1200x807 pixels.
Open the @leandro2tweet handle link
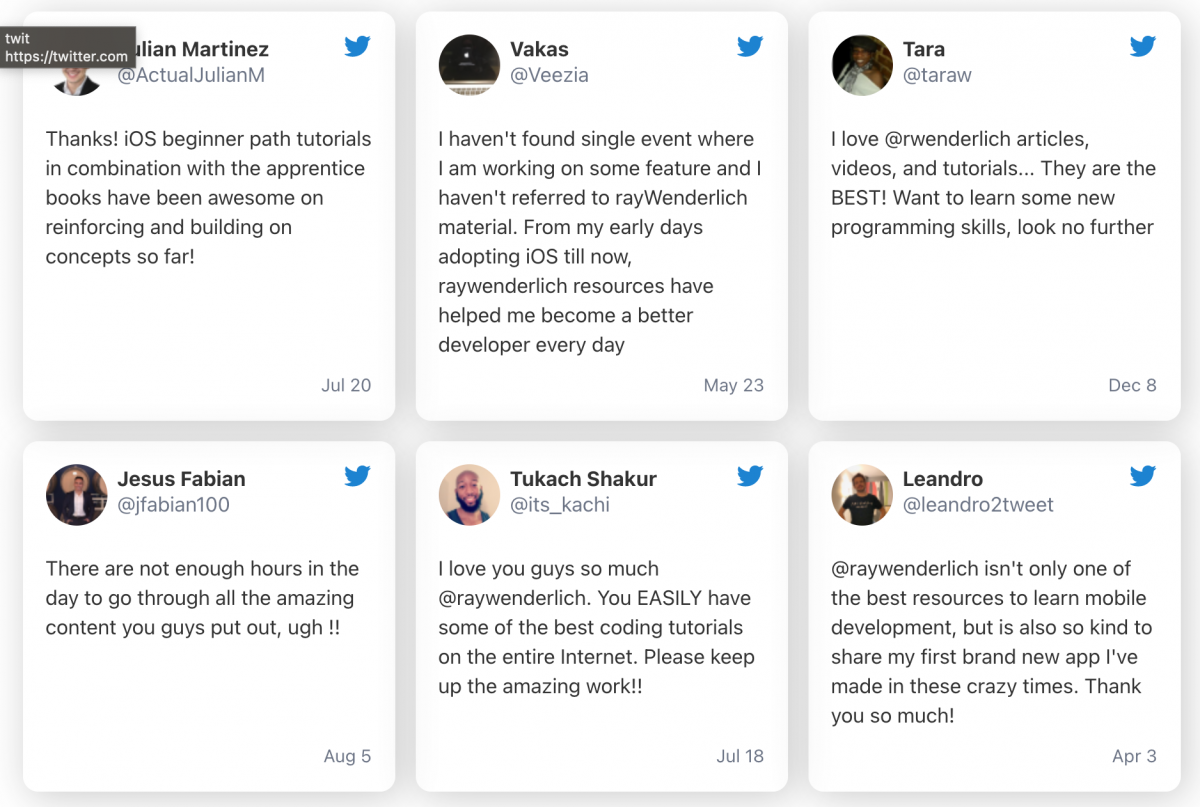tap(978, 505)
